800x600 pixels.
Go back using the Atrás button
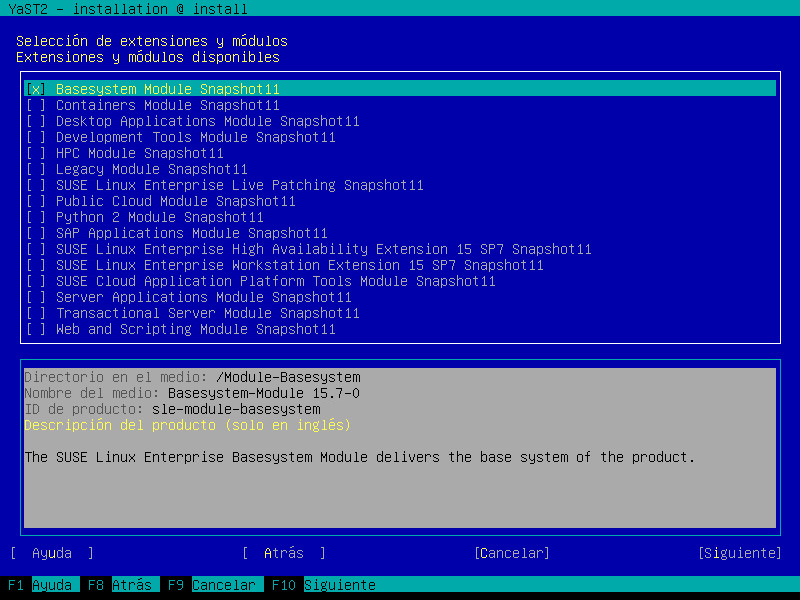point(284,553)
